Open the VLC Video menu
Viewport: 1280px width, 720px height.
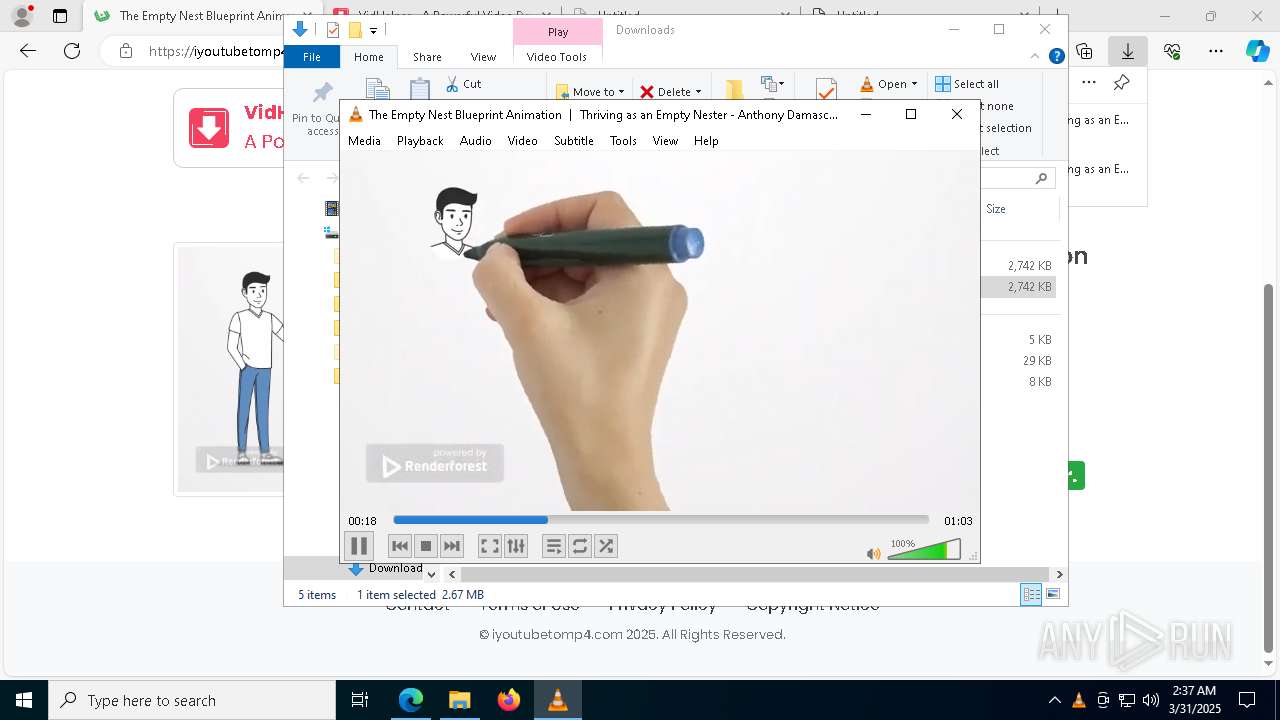[x=523, y=141]
